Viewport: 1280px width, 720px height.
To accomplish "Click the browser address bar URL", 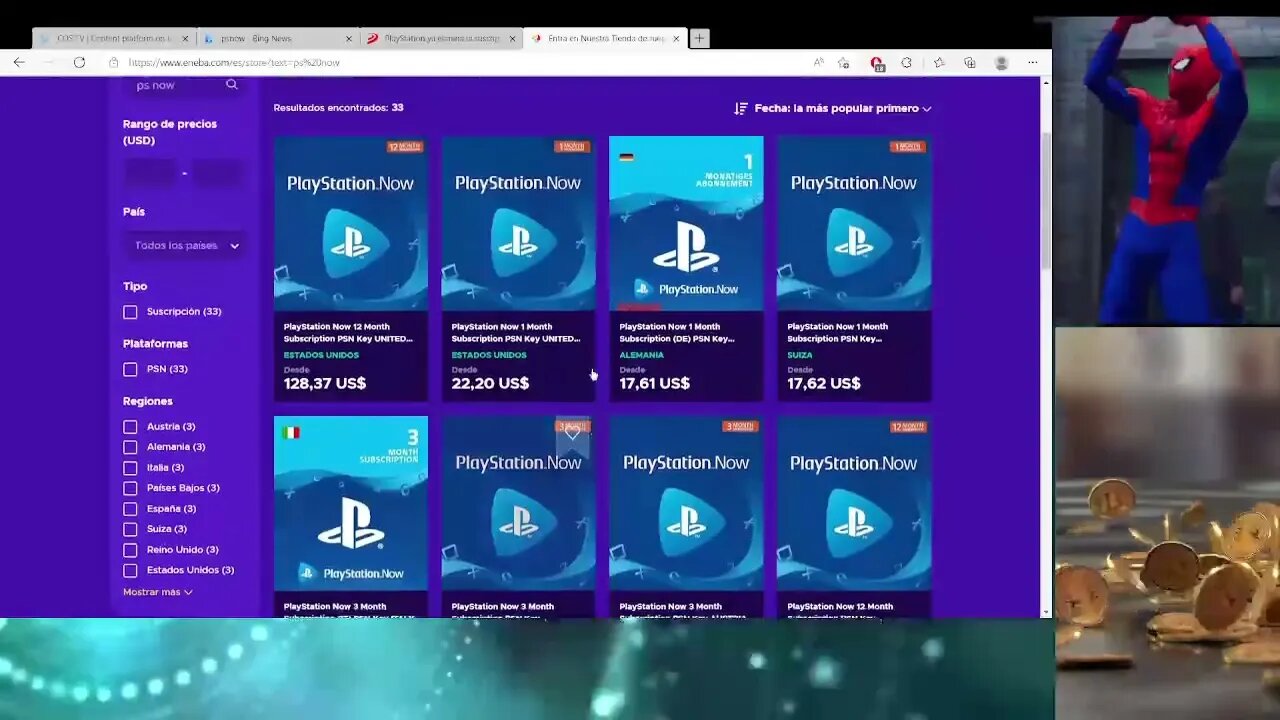I will point(234,62).
